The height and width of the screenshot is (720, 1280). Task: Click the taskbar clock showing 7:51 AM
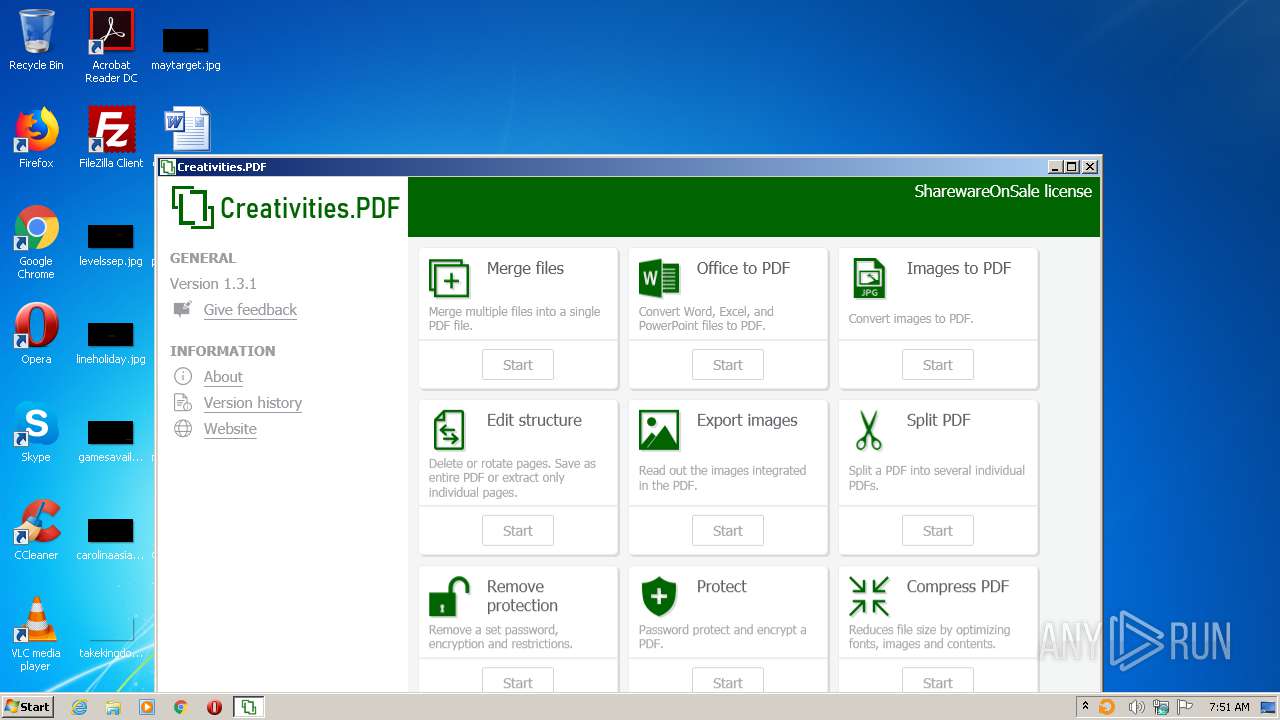(x=1229, y=707)
